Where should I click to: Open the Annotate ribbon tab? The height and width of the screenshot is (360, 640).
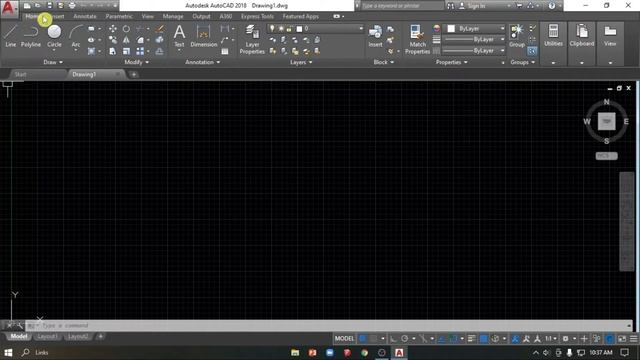84,16
